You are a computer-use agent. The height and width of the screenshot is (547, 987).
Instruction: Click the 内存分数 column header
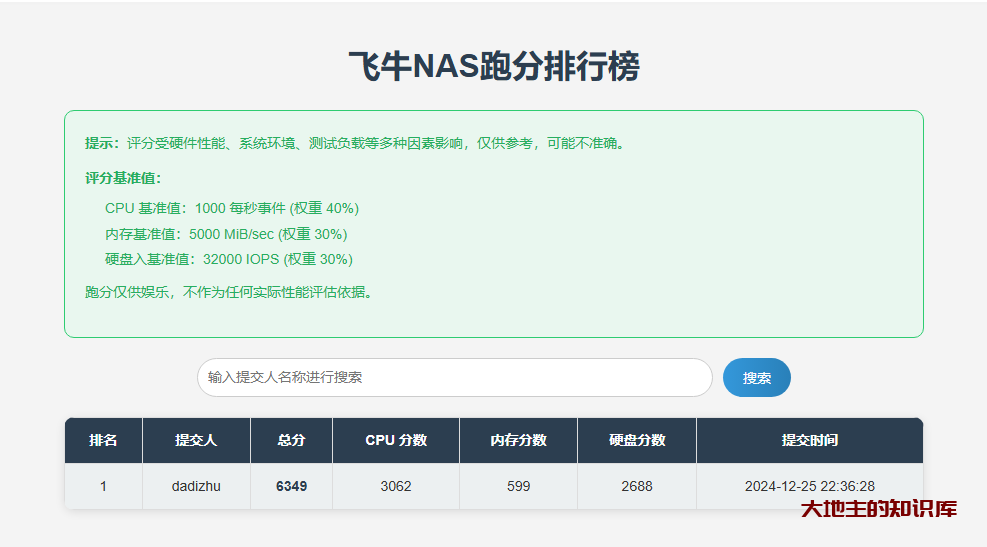pyautogui.click(x=519, y=440)
